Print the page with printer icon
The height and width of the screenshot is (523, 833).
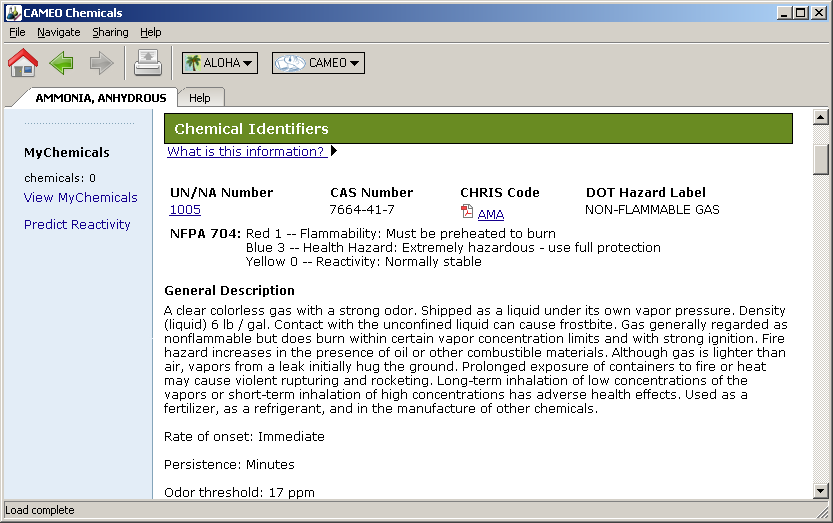(148, 63)
